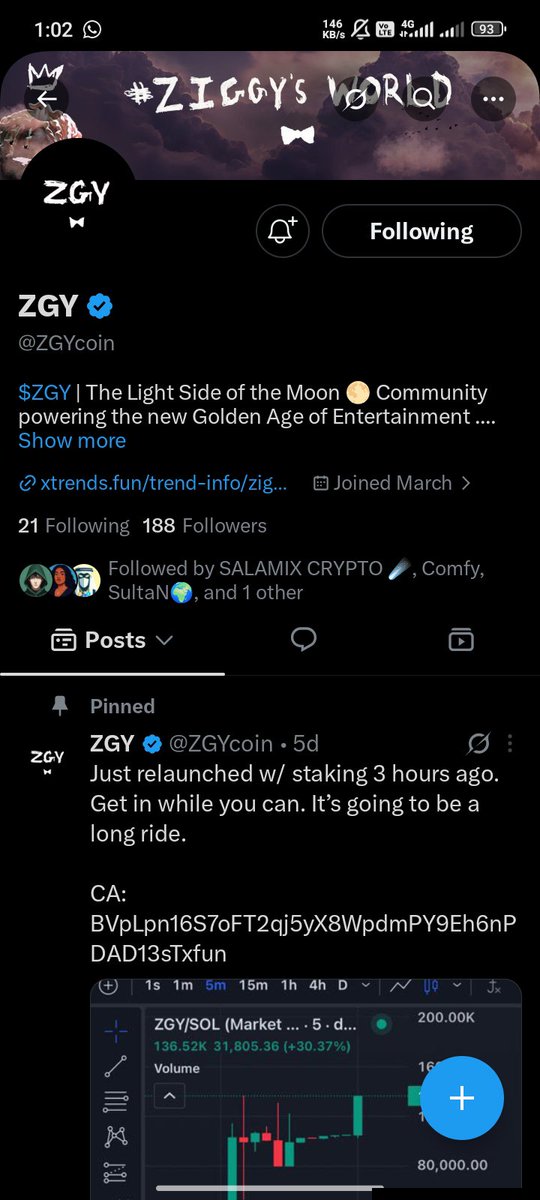Open the Posts tab dropdown

click(111, 640)
